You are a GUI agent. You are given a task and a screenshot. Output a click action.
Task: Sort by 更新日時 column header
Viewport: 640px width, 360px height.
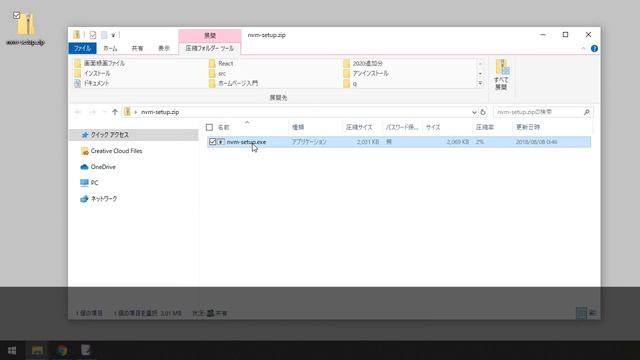pos(528,127)
